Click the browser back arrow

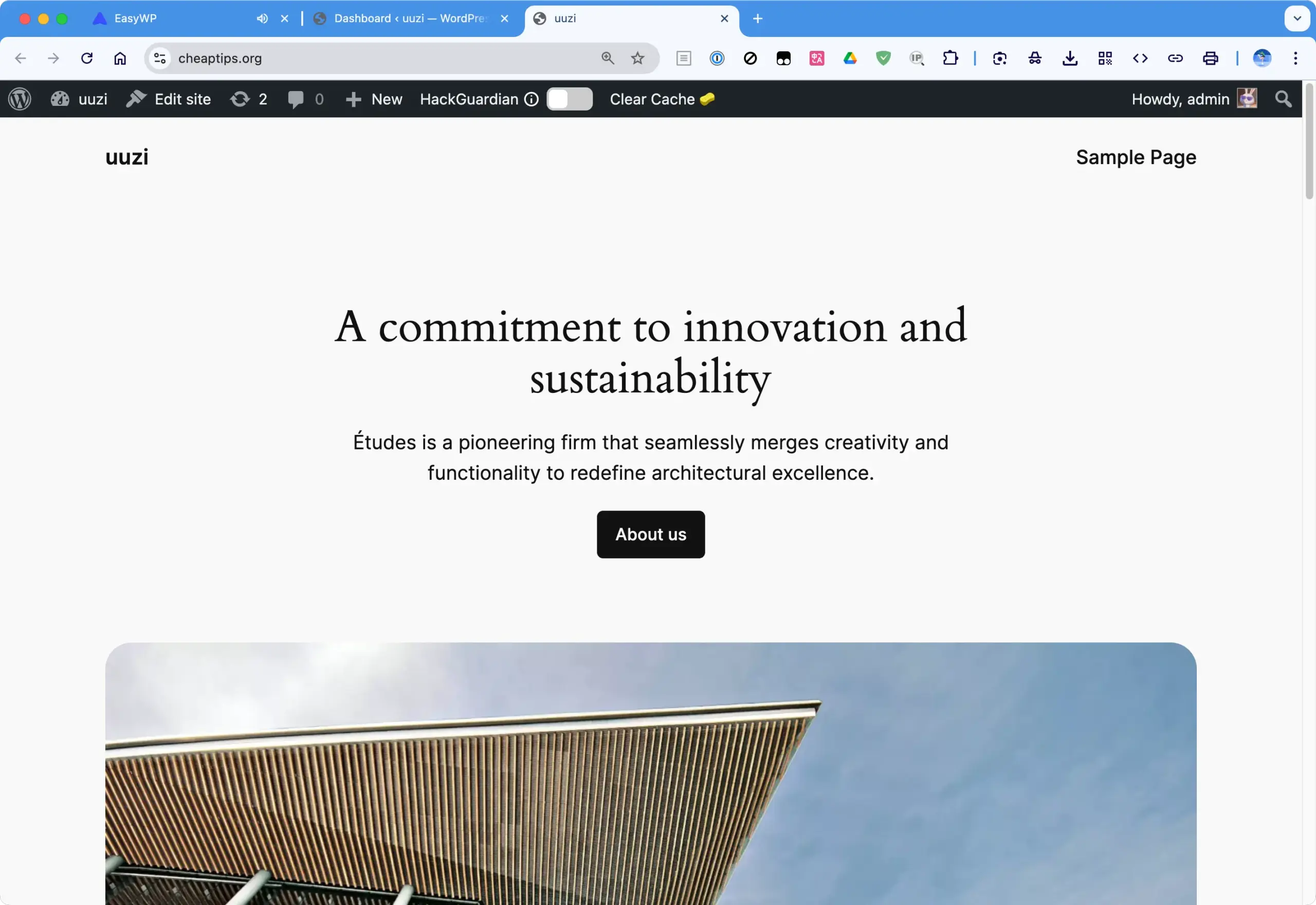coord(21,59)
